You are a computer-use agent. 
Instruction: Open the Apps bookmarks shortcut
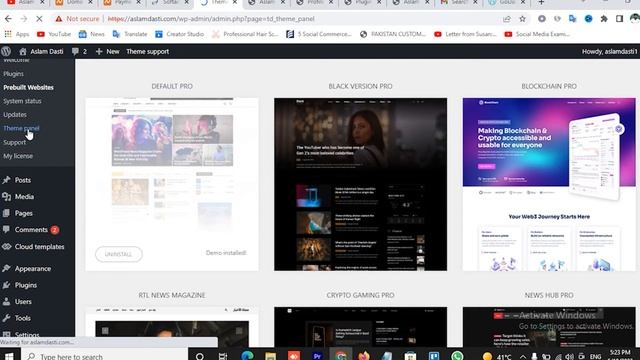point(17,34)
